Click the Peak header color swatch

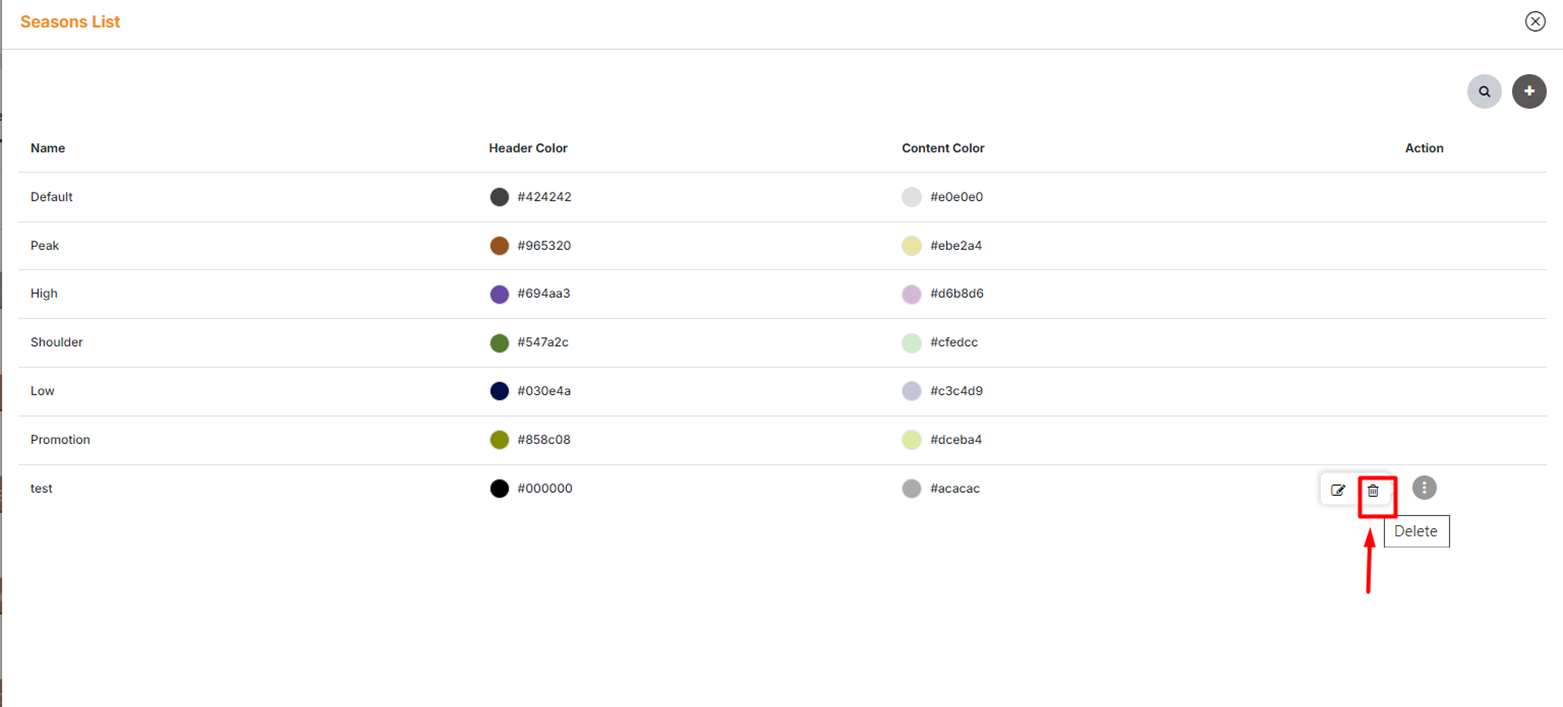(x=499, y=246)
